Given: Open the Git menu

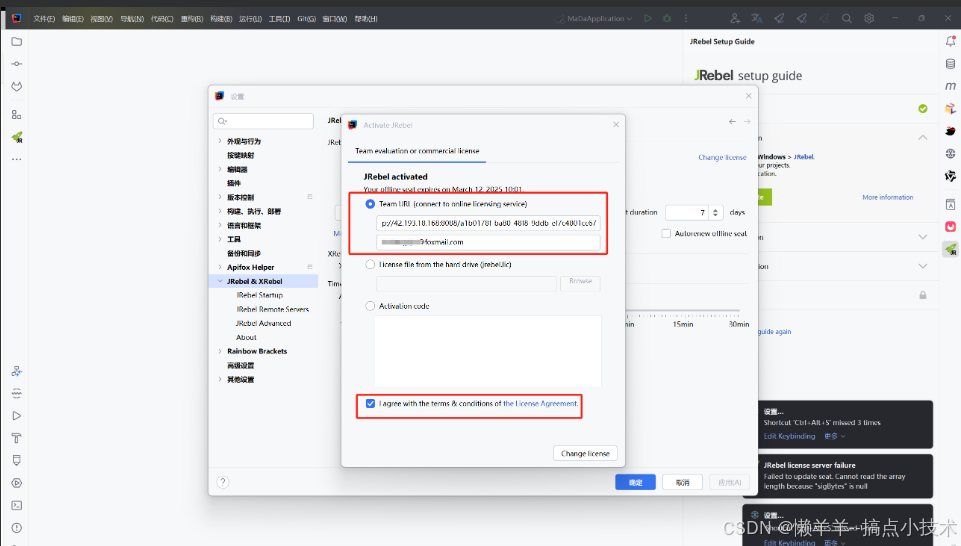Looking at the screenshot, I should pyautogui.click(x=306, y=19).
